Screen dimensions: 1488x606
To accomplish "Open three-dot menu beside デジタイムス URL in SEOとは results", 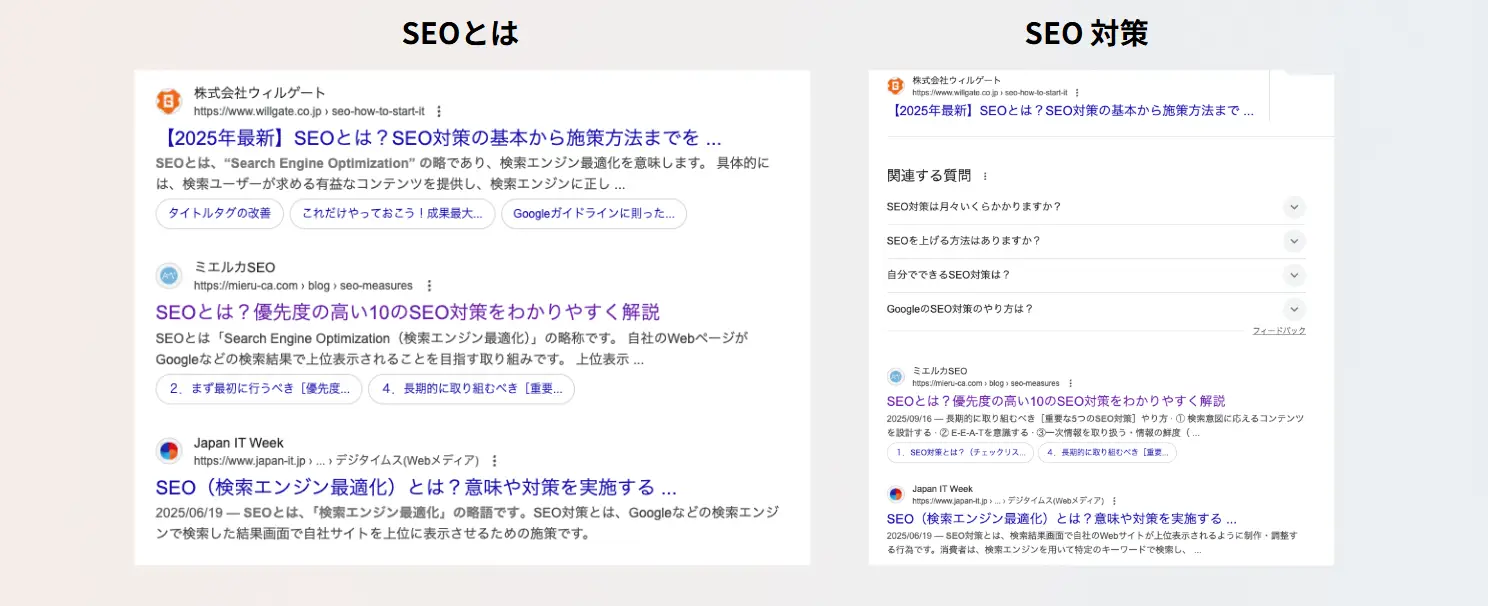I will tap(494, 461).
